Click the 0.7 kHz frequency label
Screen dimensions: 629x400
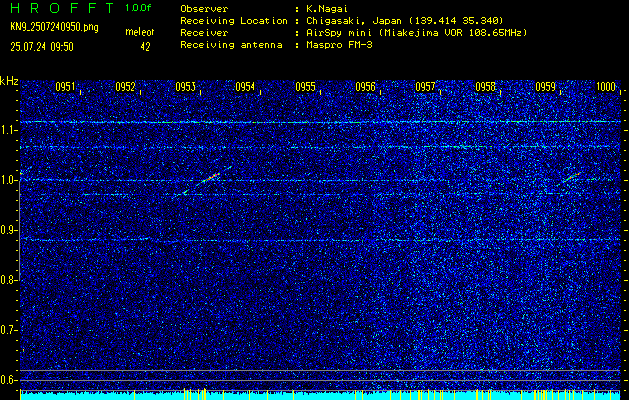point(8,330)
